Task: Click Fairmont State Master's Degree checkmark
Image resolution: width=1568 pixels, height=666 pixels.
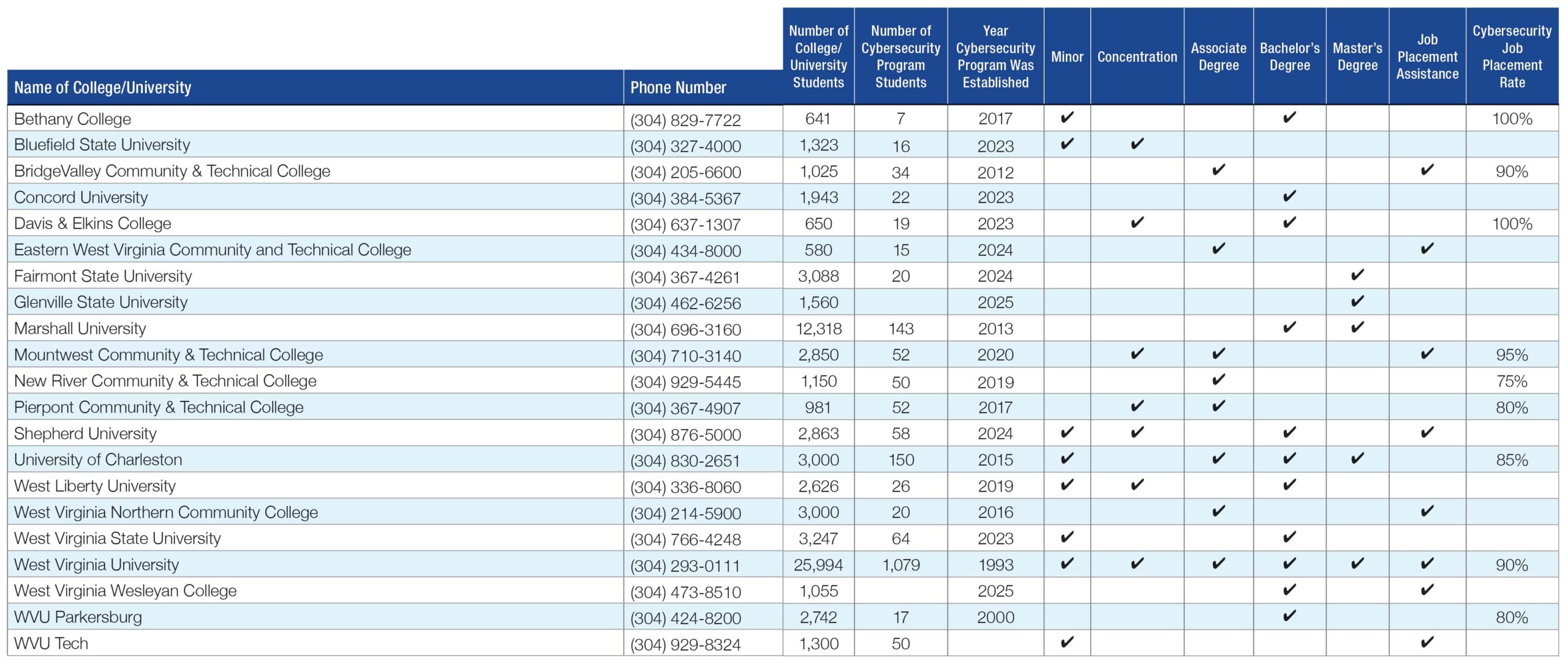Action: pyautogui.click(x=1357, y=275)
